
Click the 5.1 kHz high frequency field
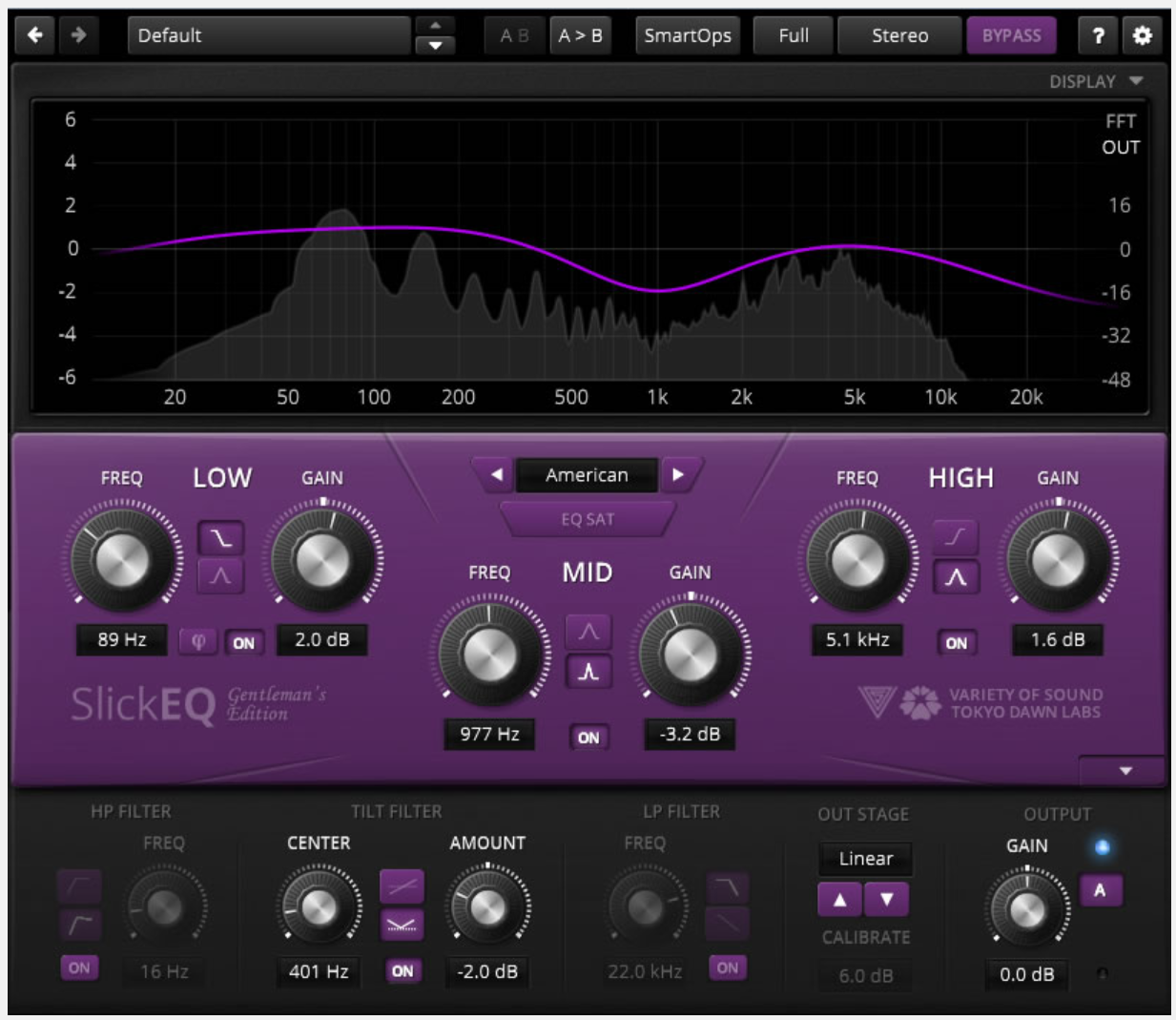pos(856,639)
